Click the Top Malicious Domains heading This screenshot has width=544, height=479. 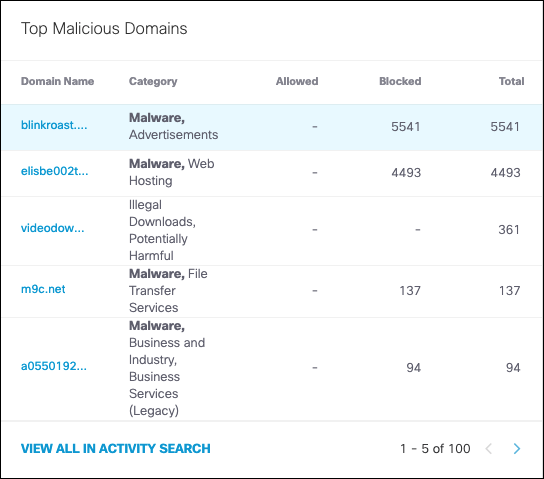104,28
